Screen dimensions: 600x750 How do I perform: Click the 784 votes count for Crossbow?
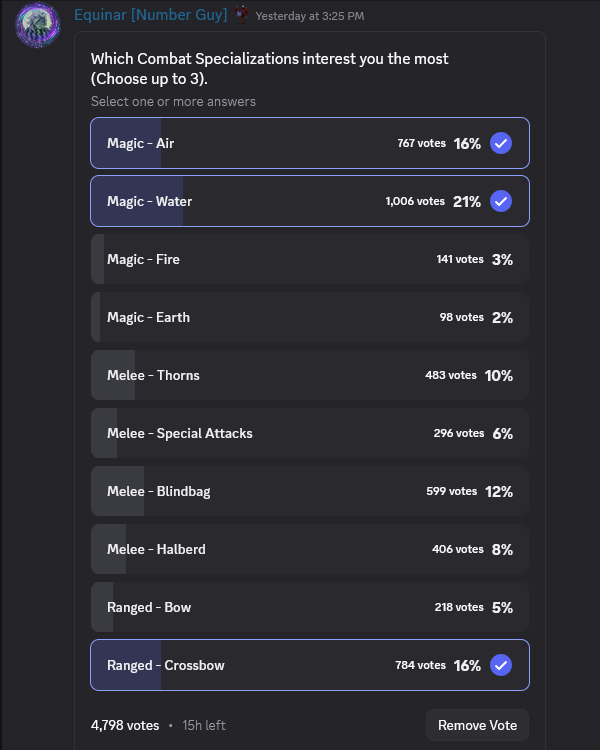point(420,665)
